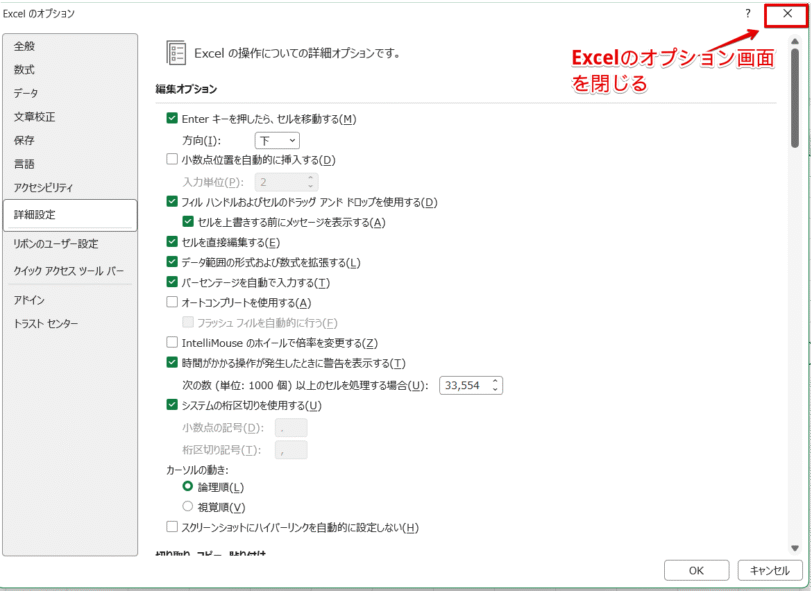The height and width of the screenshot is (591, 812).
Task: Enable スクリーンショットにハイパーリンク checkbox
Action: pyautogui.click(x=172, y=527)
